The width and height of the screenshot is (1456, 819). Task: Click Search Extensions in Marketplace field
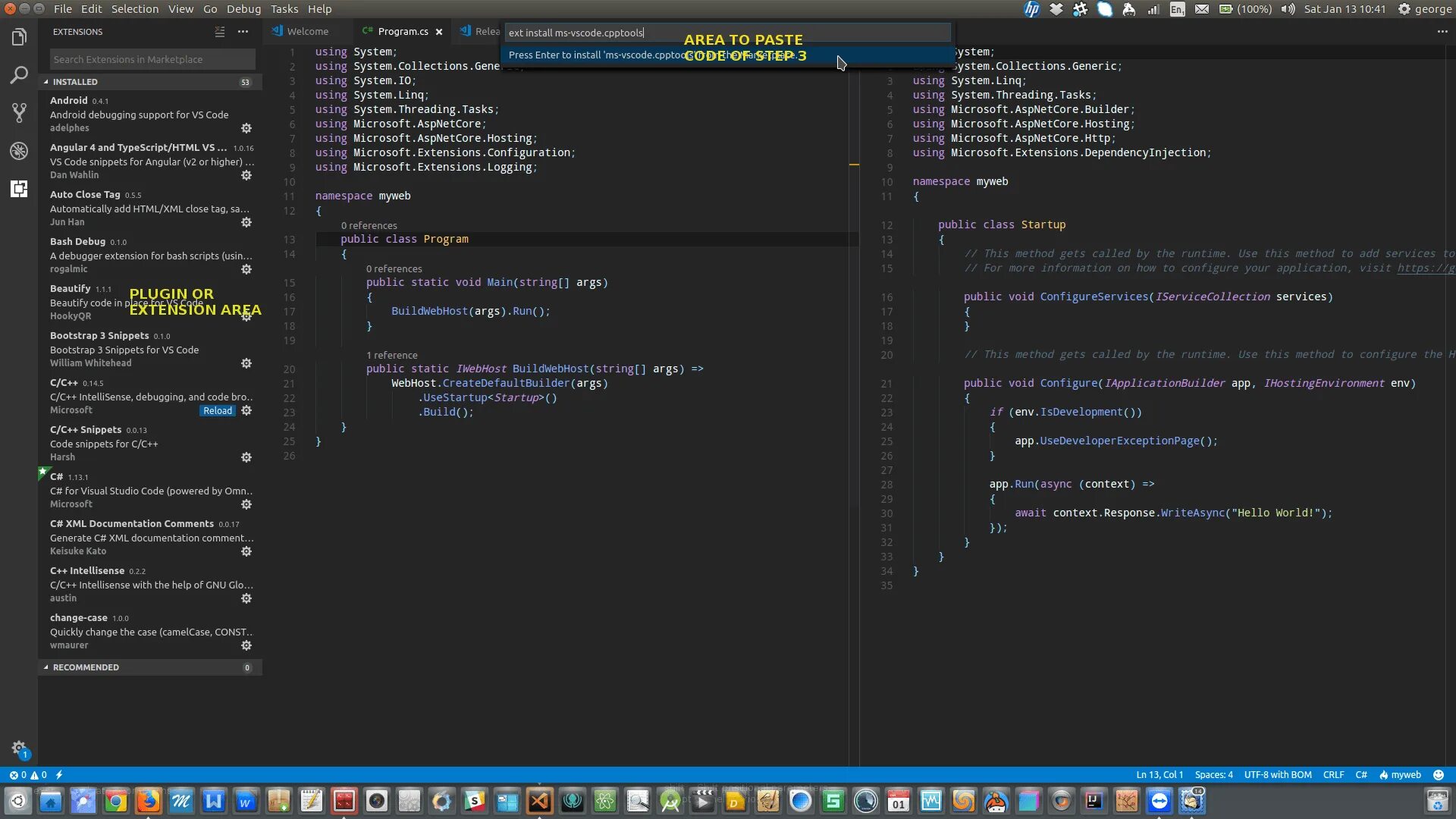click(152, 59)
